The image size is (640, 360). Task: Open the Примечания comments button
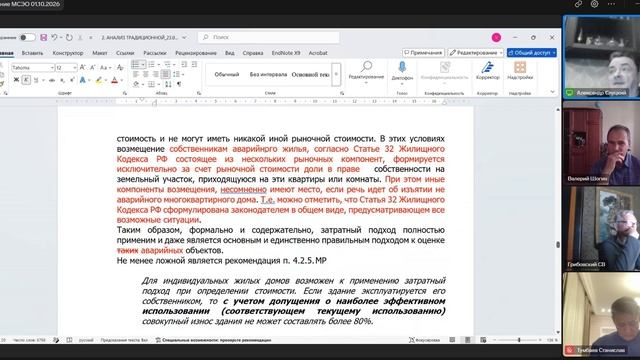click(x=423, y=53)
